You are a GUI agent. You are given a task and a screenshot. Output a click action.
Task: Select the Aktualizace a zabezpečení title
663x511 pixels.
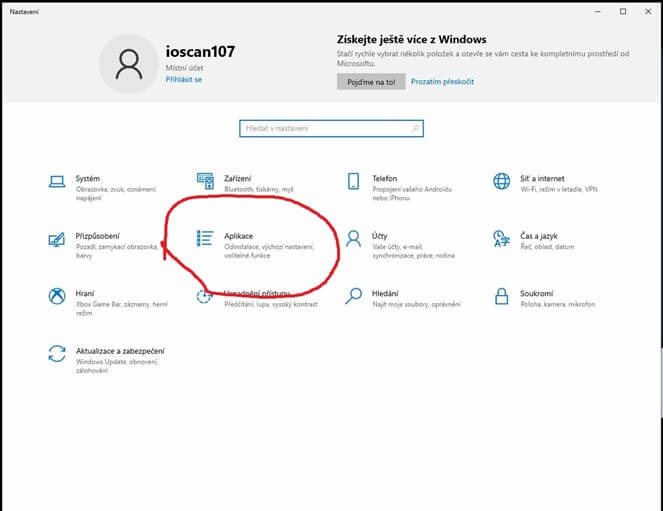(120, 351)
